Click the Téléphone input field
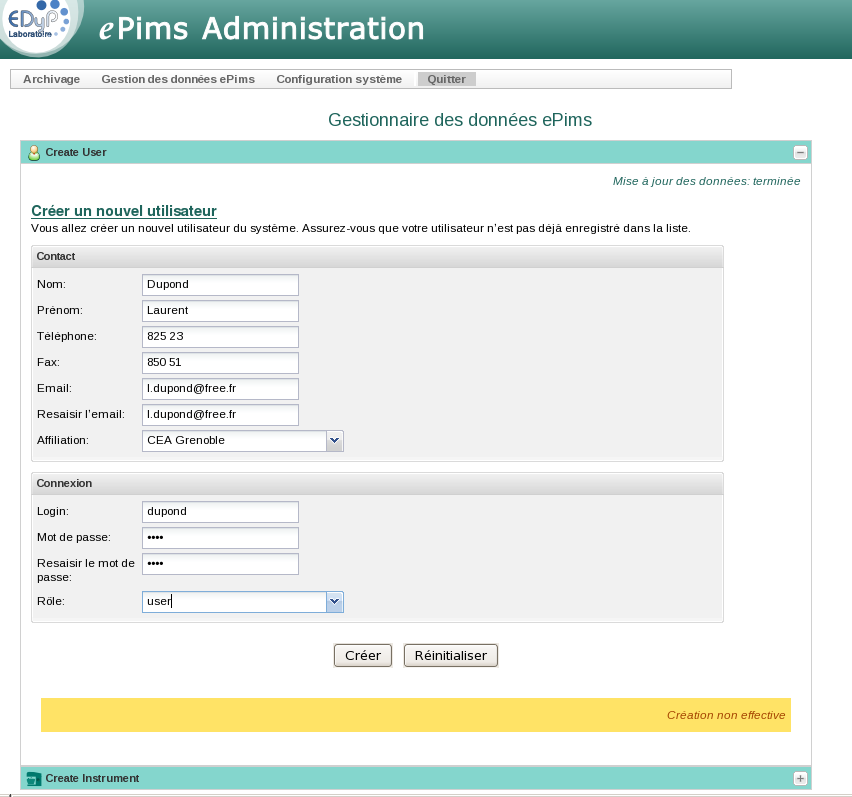The width and height of the screenshot is (852, 797). click(x=220, y=336)
